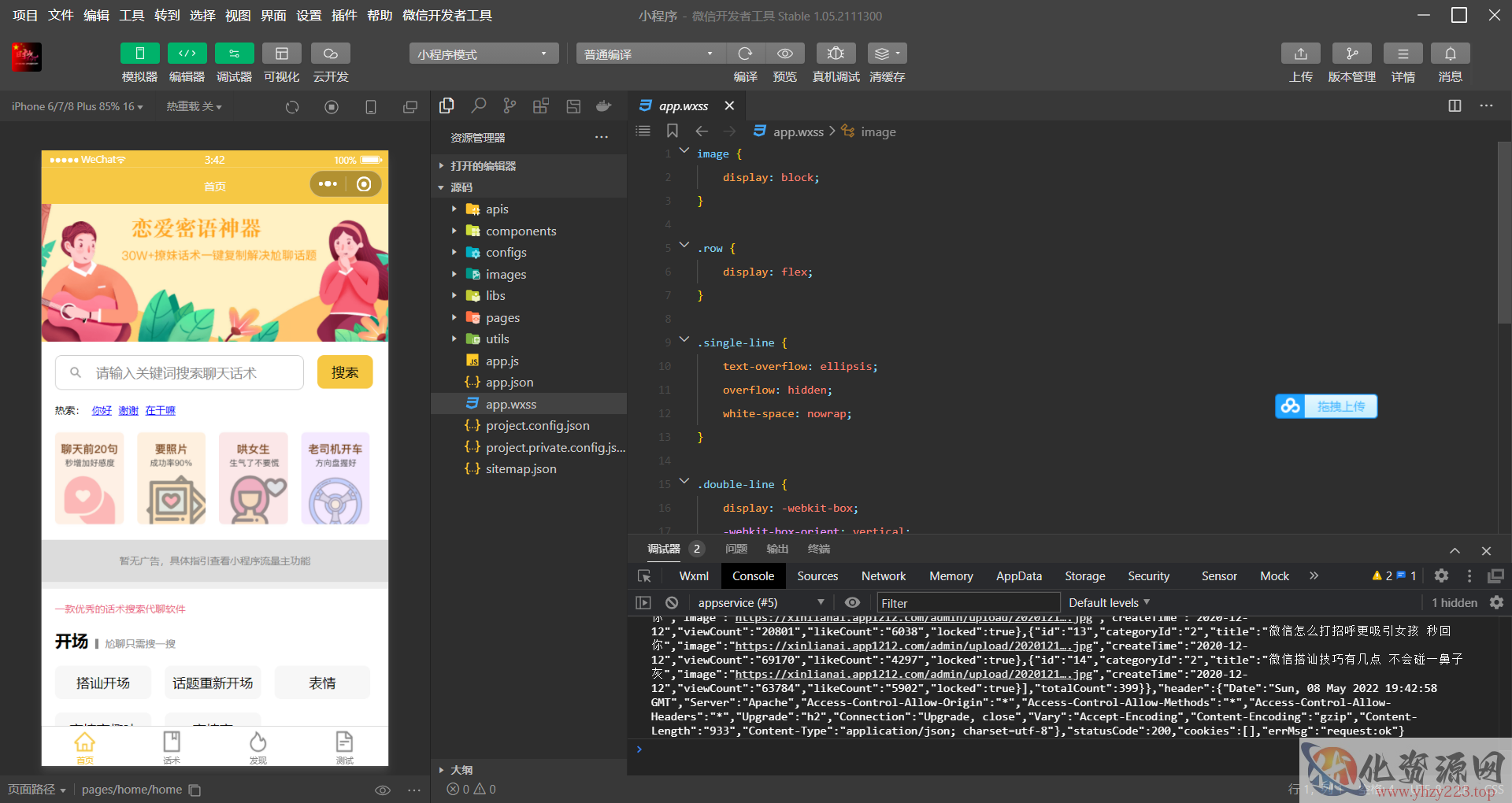Open project.config.json file
Image resolution: width=1512 pixels, height=803 pixels.
[528, 426]
